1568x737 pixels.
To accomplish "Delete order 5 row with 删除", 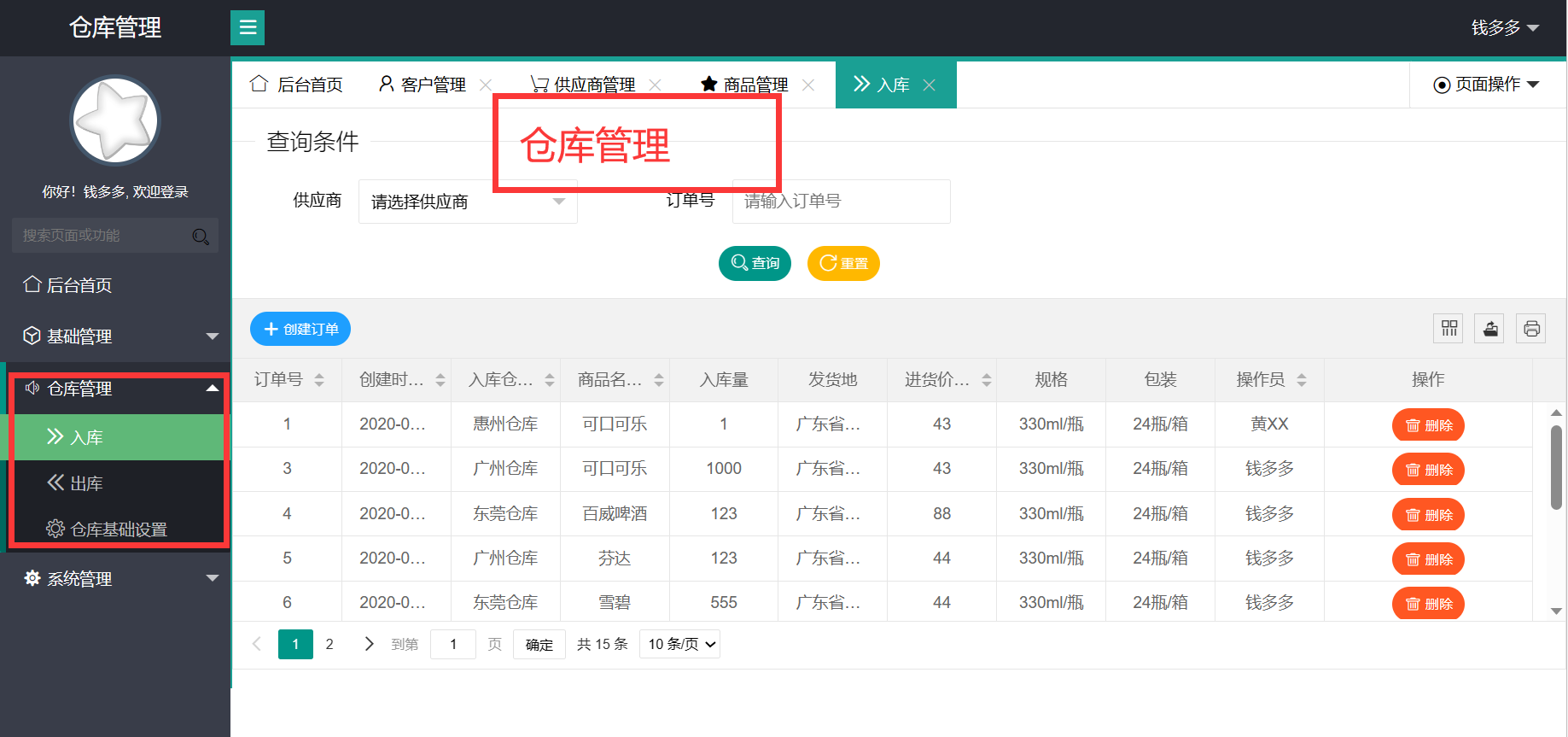I will coord(1428,559).
